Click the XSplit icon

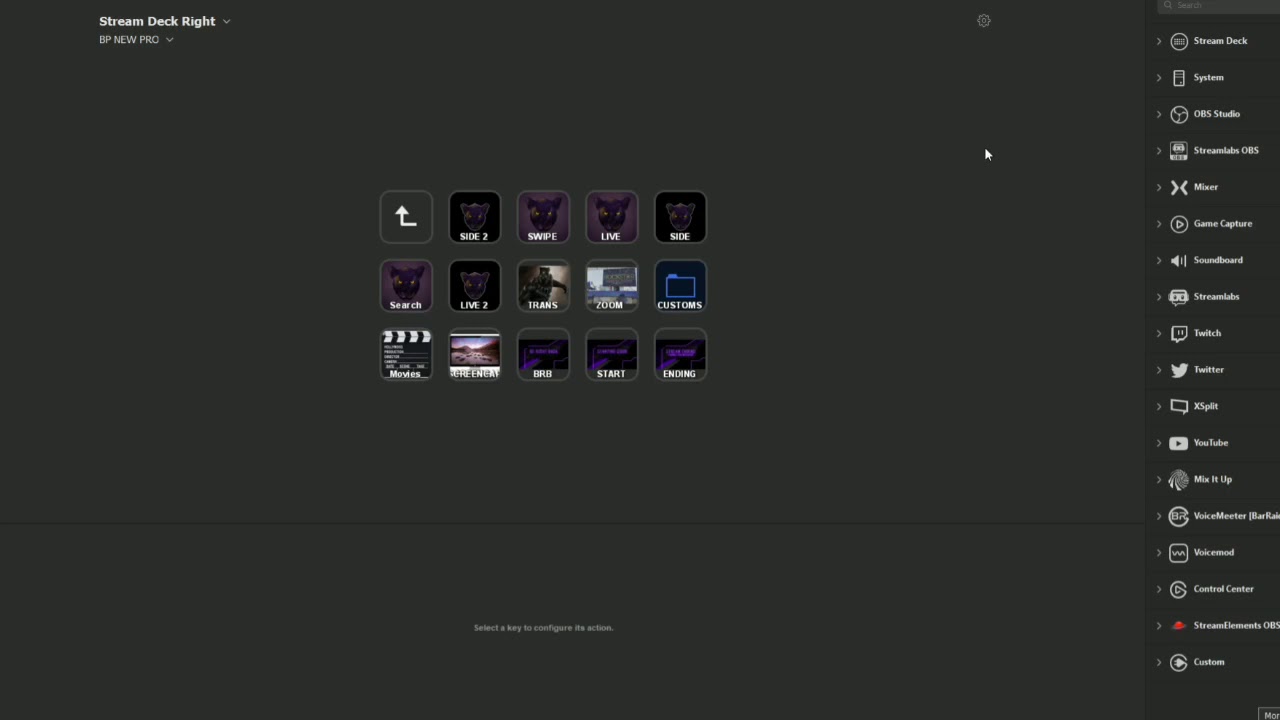click(x=1179, y=406)
